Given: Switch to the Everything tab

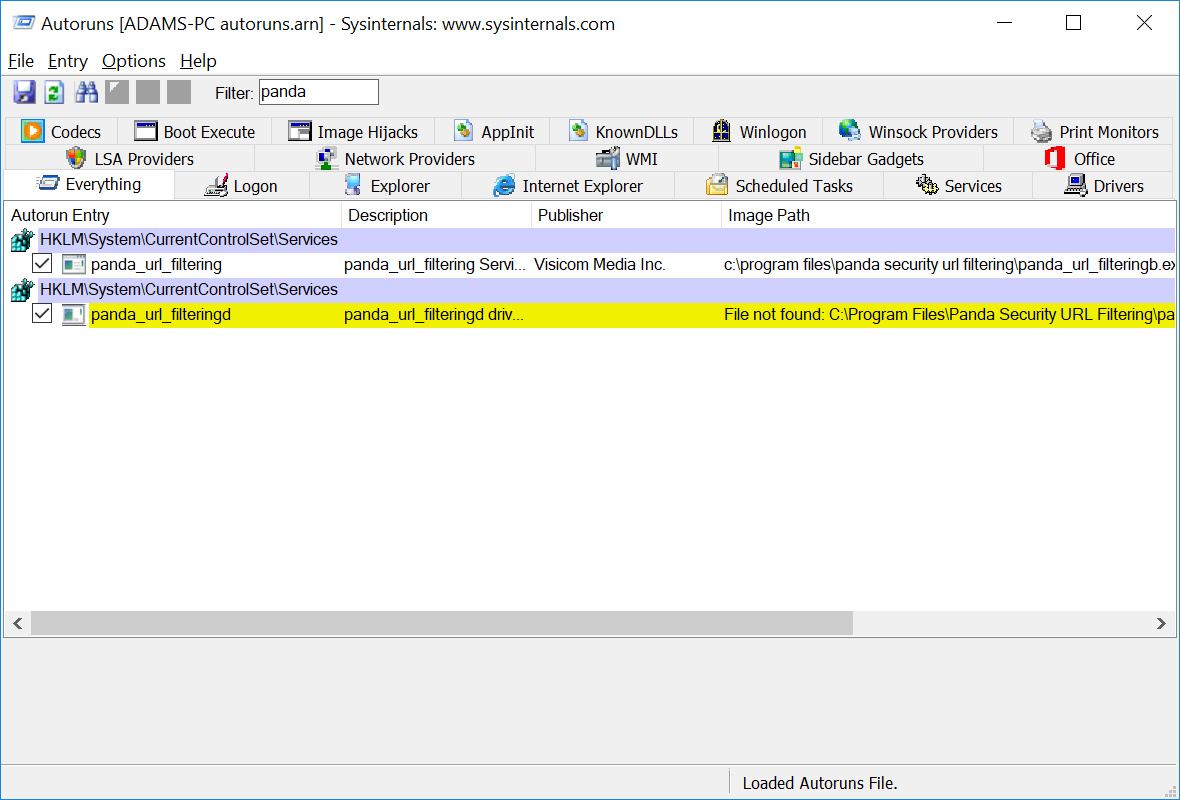Looking at the screenshot, I should 90,184.
